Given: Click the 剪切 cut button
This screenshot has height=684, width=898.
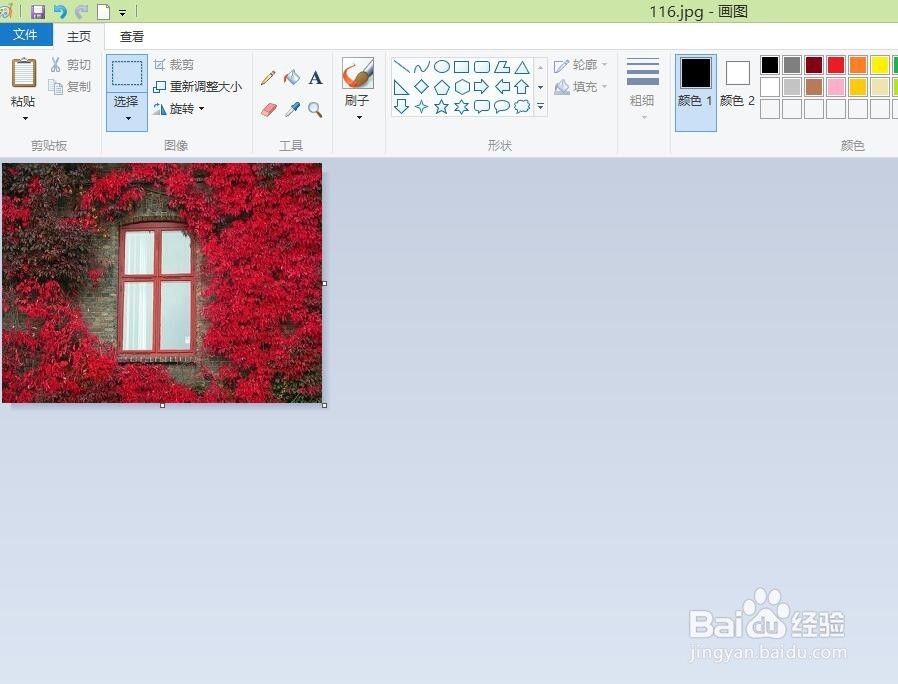Looking at the screenshot, I should pyautogui.click(x=70, y=65).
